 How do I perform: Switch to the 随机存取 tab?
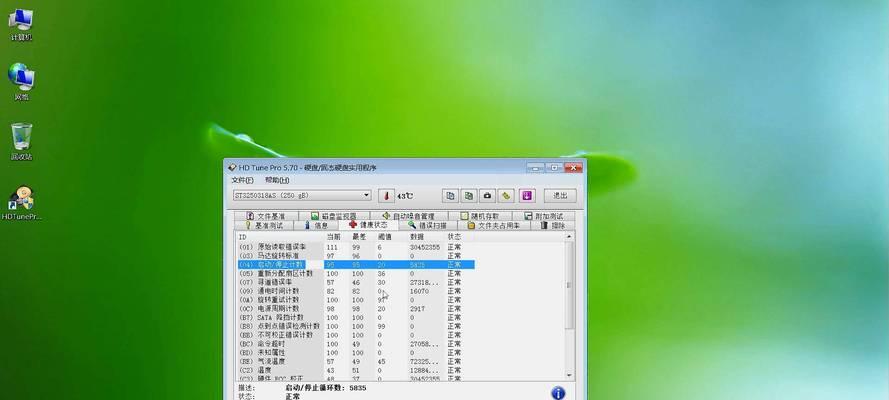pos(480,216)
